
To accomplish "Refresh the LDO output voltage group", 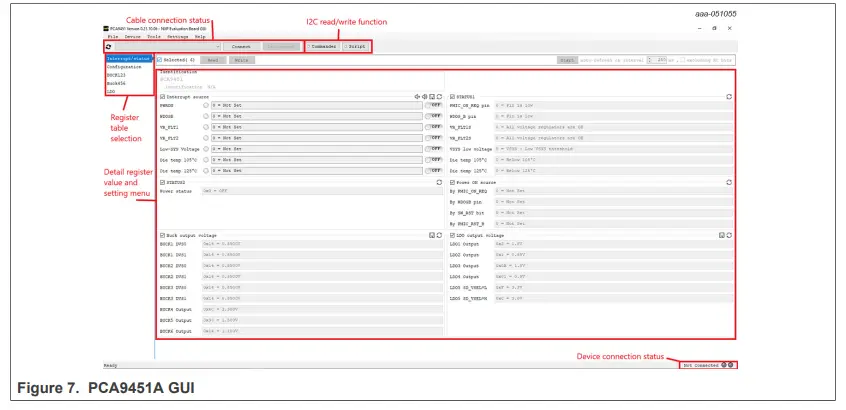I will click(x=729, y=235).
